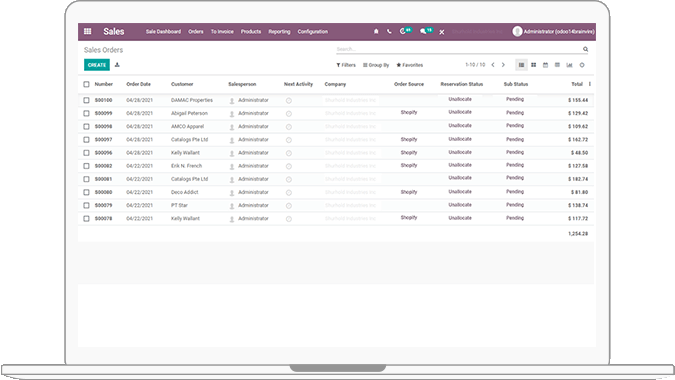Open the Reporting menu
Screen dimensions: 675x380
point(279,31)
